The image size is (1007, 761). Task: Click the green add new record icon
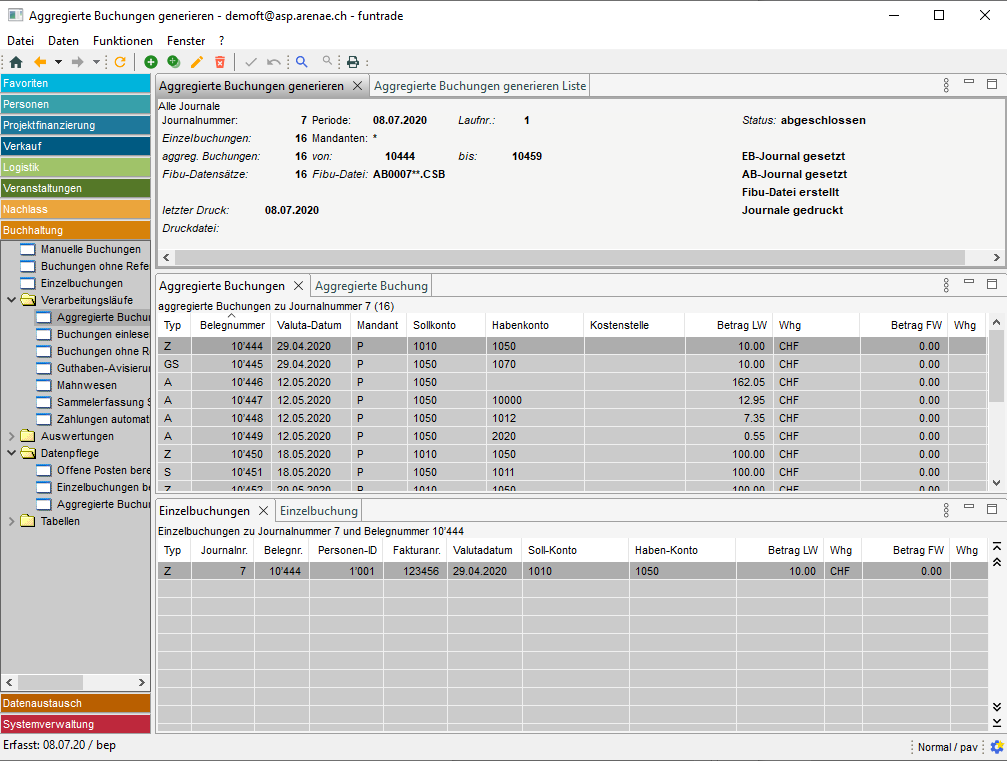(x=151, y=62)
